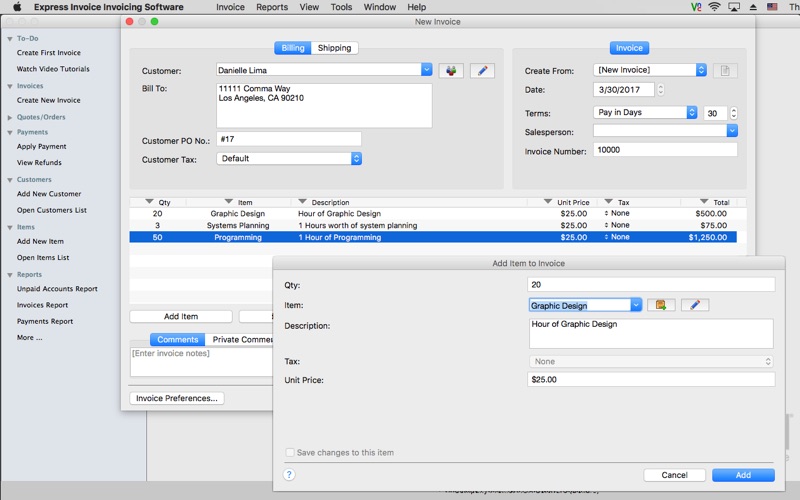Click the Invoice Preferences button
The width and height of the screenshot is (800, 500).
[x=177, y=398]
